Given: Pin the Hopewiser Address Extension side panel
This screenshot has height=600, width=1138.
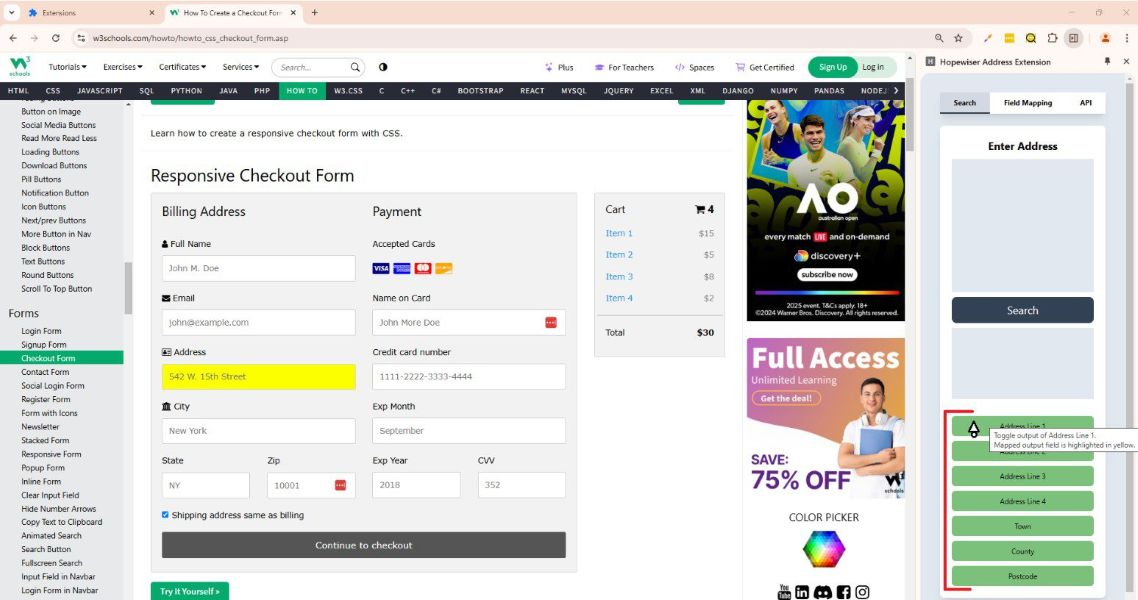Looking at the screenshot, I should tap(1107, 62).
